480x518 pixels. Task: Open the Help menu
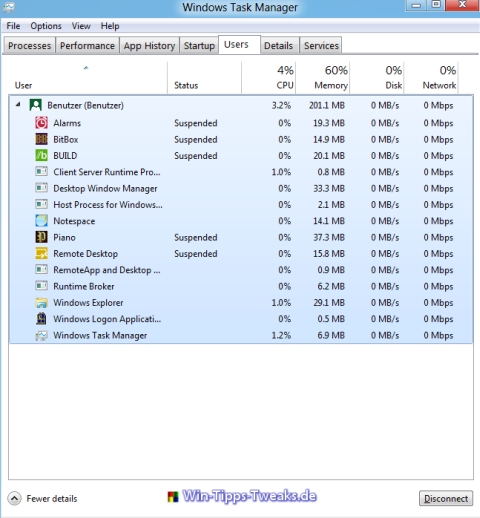[x=110, y=26]
